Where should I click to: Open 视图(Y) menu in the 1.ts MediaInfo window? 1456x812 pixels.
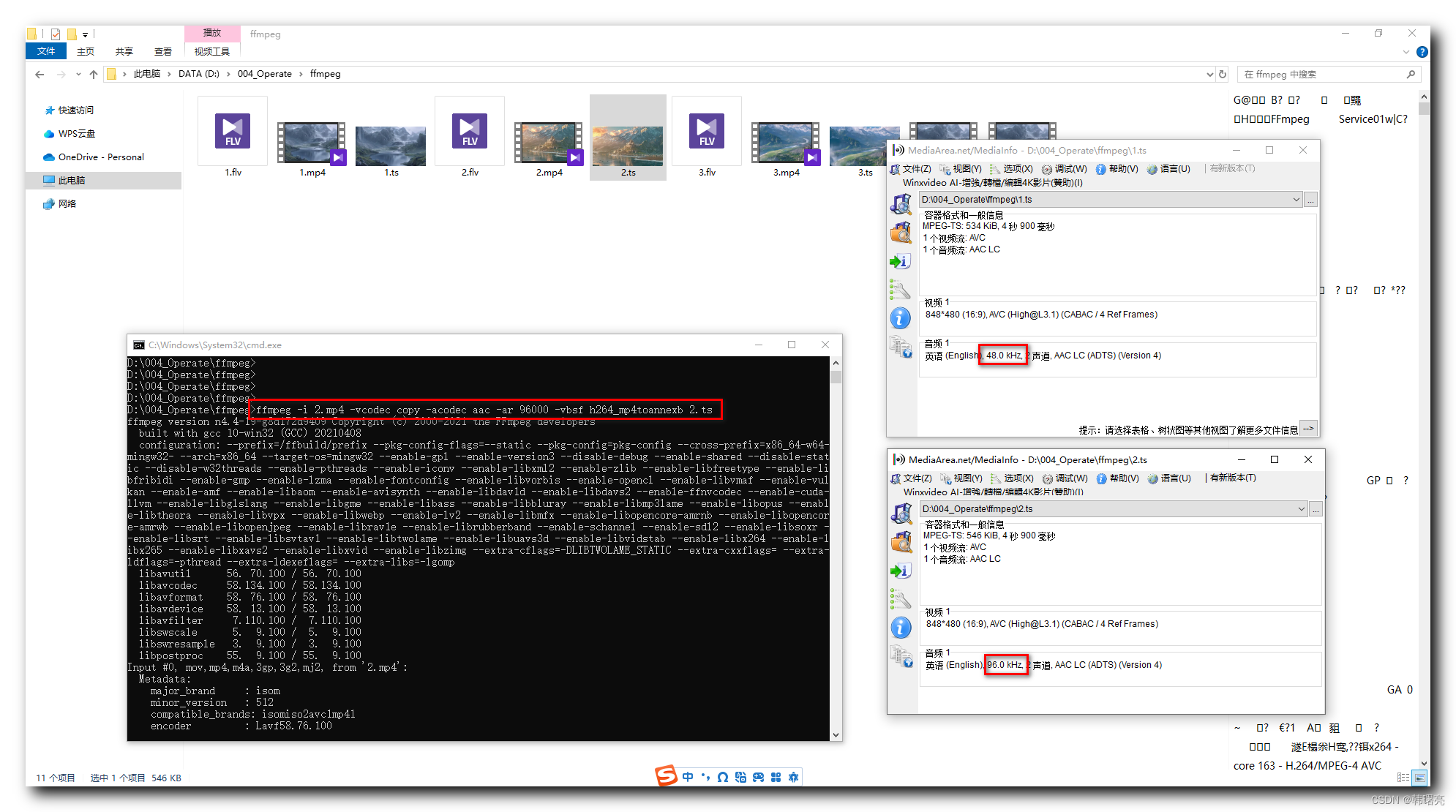click(x=961, y=169)
